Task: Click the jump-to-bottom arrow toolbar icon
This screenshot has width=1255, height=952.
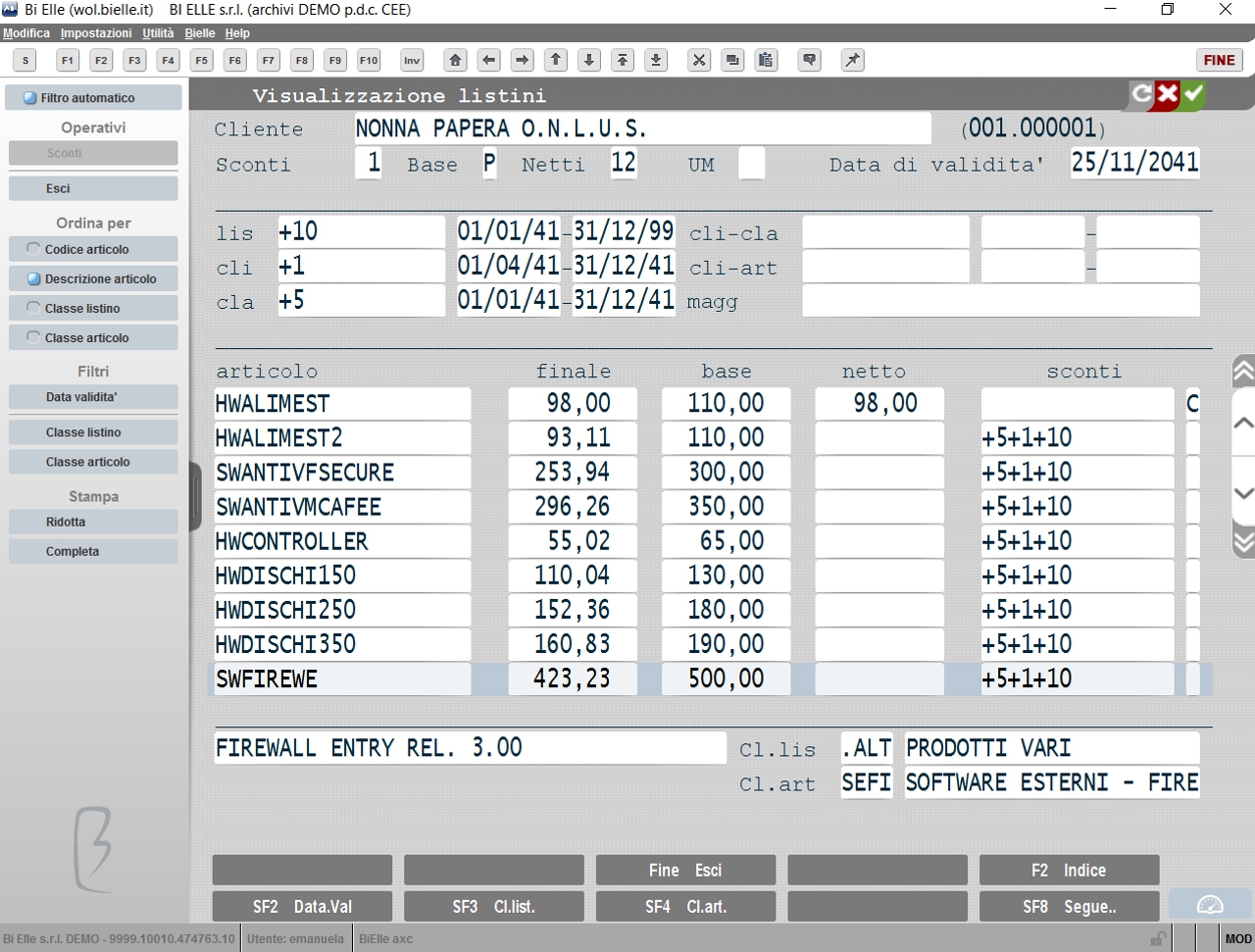Action: [x=656, y=60]
